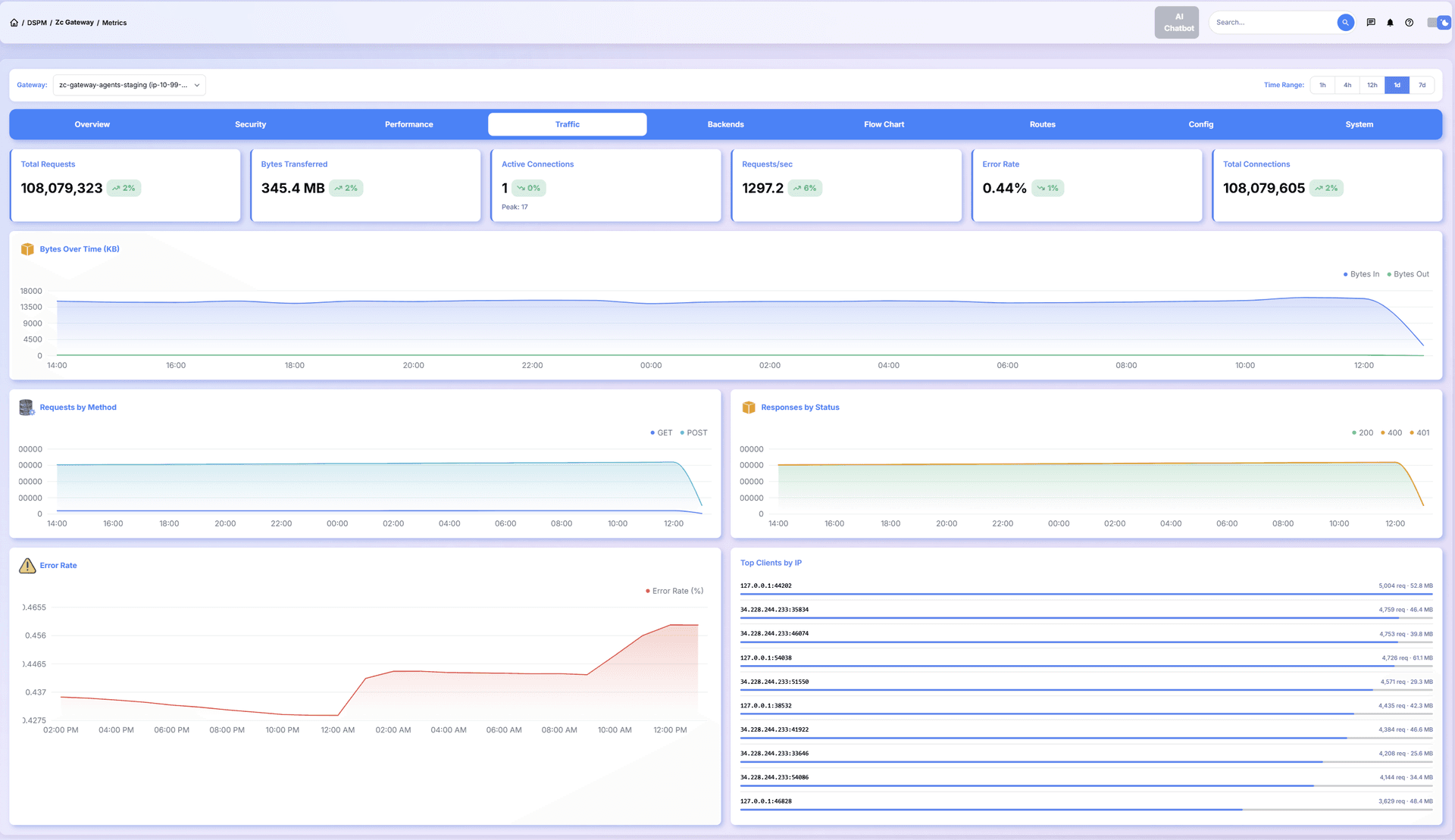Open the notifications bell
1455x840 pixels.
click(x=1390, y=23)
